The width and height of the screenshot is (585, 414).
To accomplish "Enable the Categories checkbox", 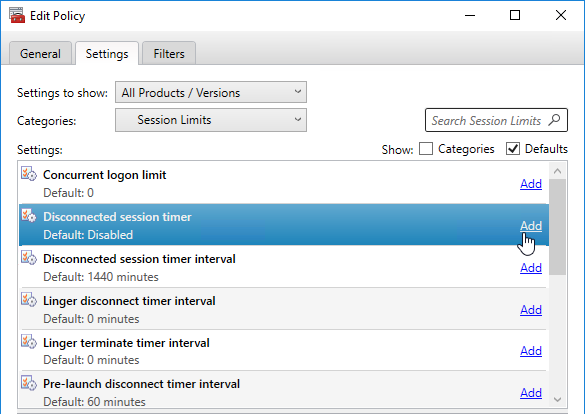I will 426,149.
